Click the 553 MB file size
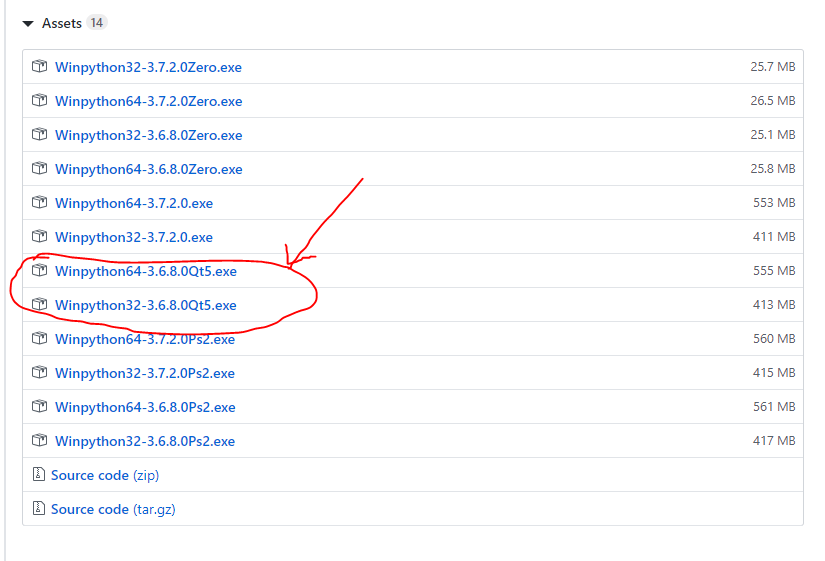The height and width of the screenshot is (561, 825). coord(774,203)
